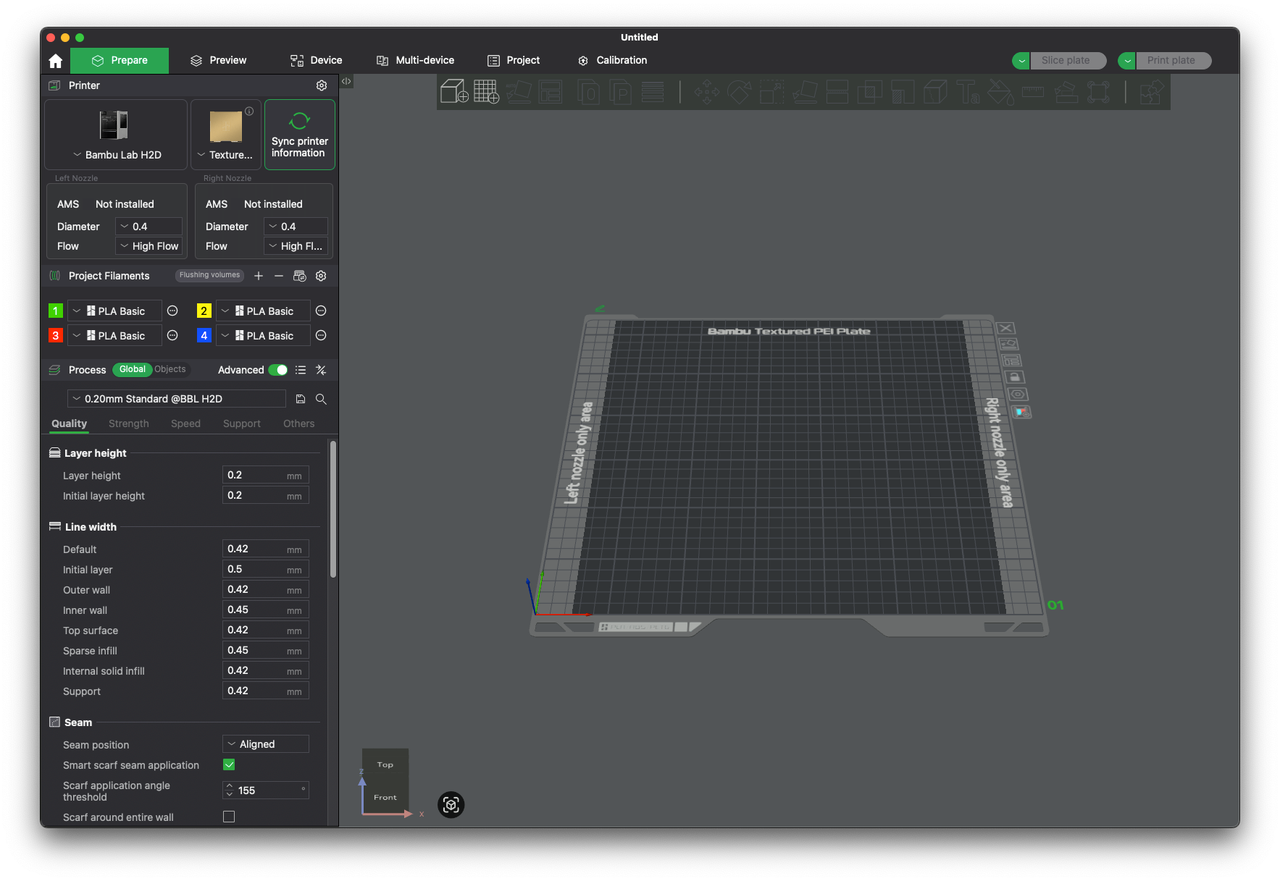Lock the plate with padlock icon
Image resolution: width=1280 pixels, height=881 pixels.
coord(1014,377)
